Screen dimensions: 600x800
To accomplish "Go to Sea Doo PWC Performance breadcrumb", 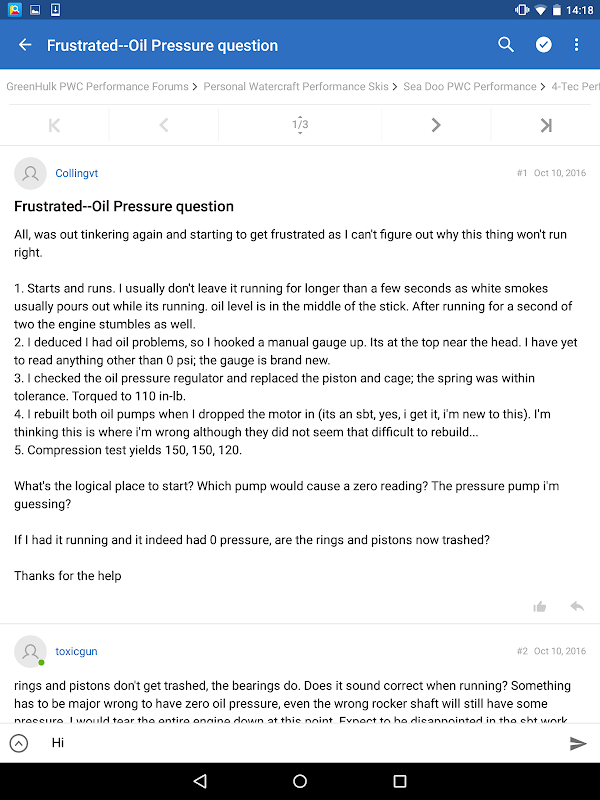I will pyautogui.click(x=470, y=87).
